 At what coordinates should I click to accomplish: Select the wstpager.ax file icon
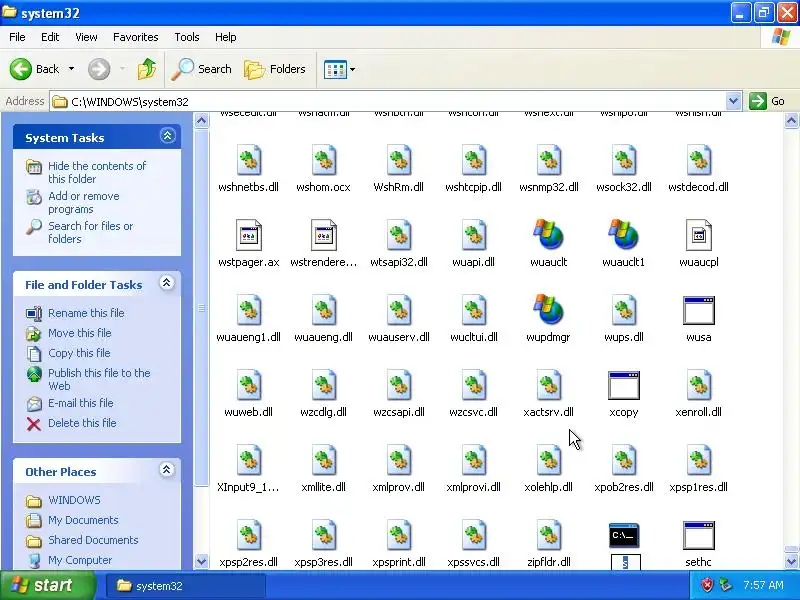pyautogui.click(x=248, y=235)
